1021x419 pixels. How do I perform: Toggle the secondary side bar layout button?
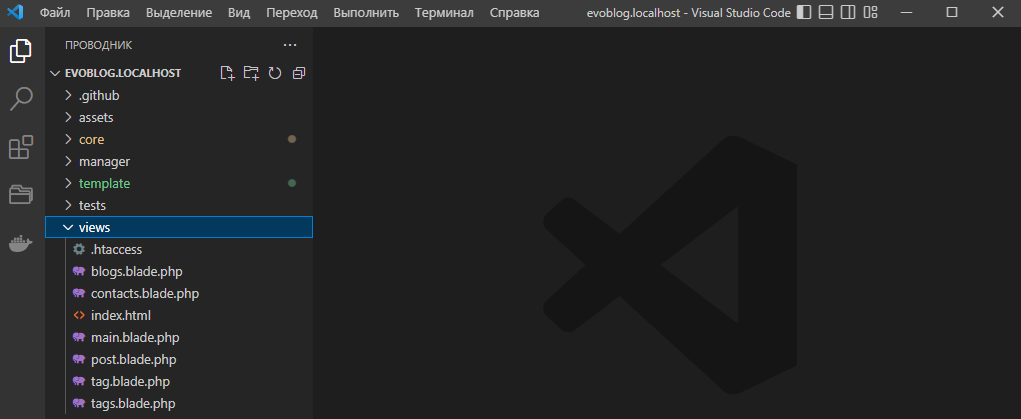(848, 13)
